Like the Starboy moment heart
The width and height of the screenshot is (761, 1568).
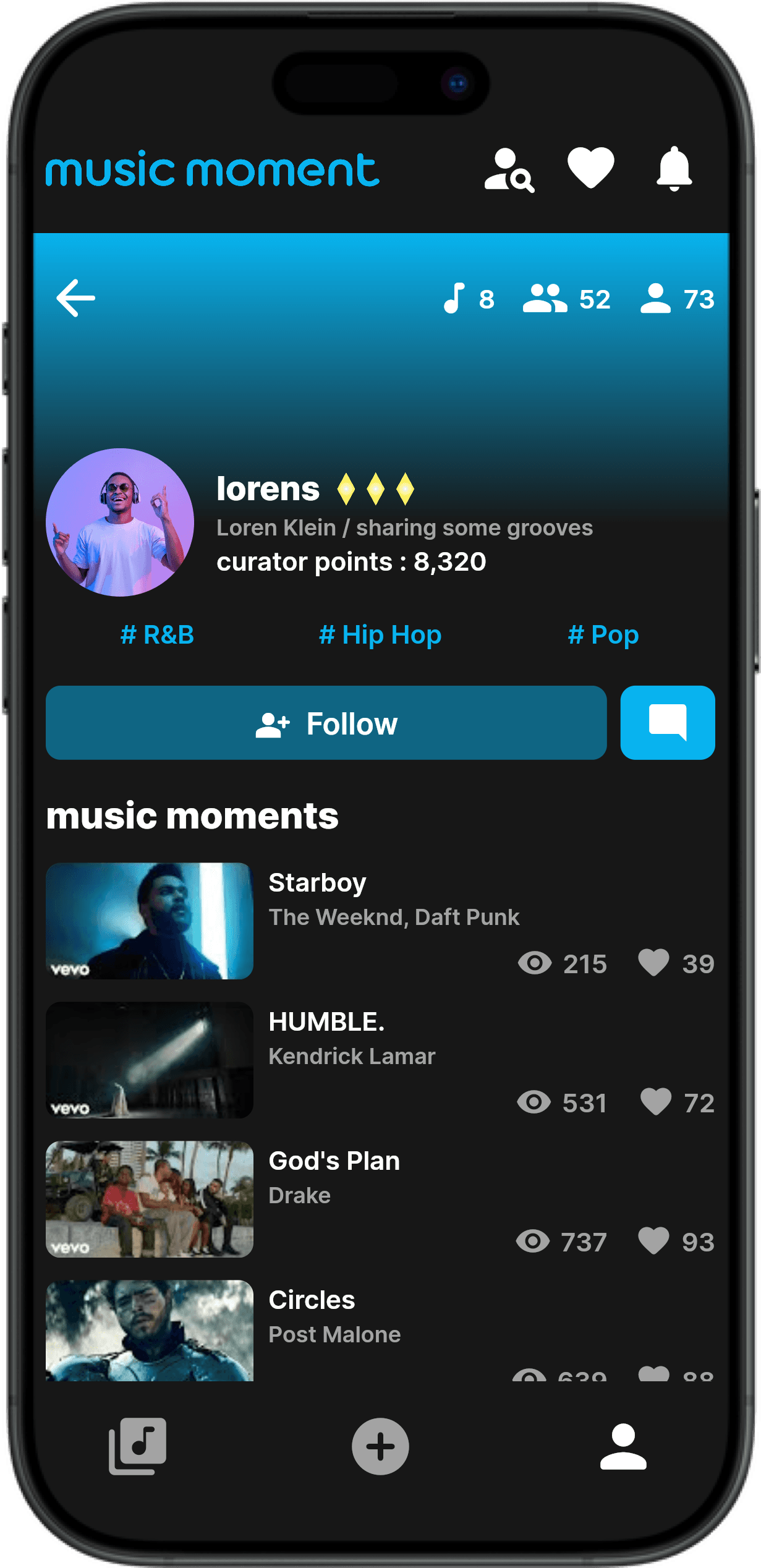click(x=653, y=962)
